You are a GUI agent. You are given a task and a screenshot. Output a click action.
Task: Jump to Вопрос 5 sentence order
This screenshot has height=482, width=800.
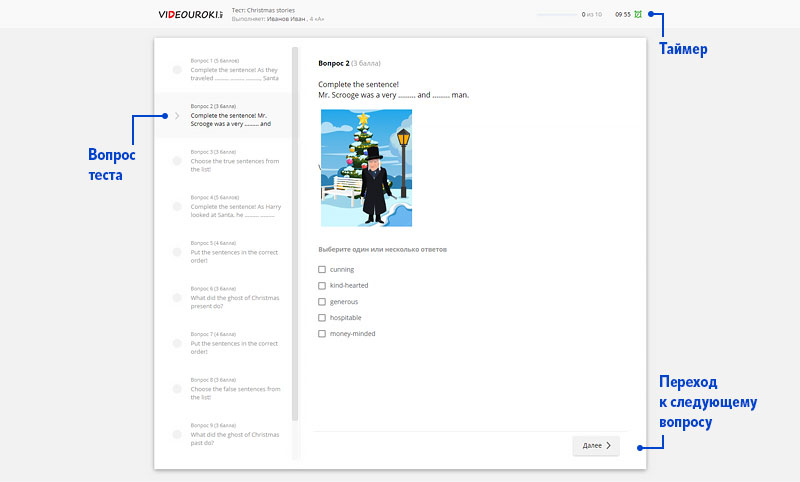click(223, 252)
